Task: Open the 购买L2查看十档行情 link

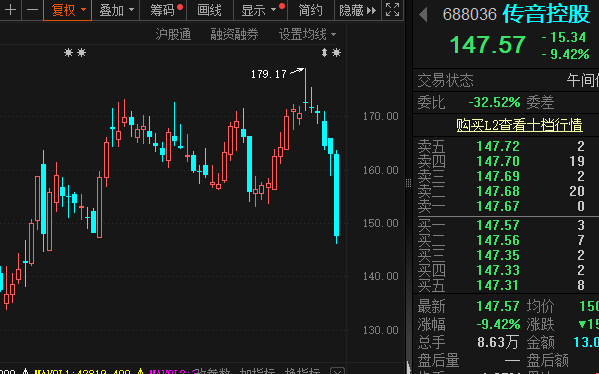Action: [519, 125]
